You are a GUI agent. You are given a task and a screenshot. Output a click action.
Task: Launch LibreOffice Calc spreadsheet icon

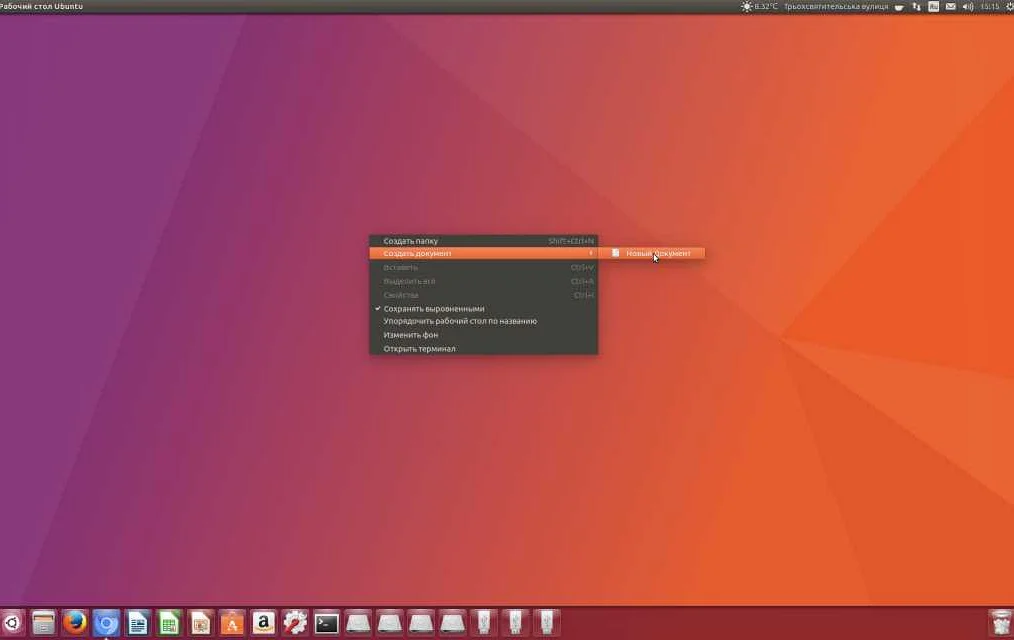coord(169,623)
